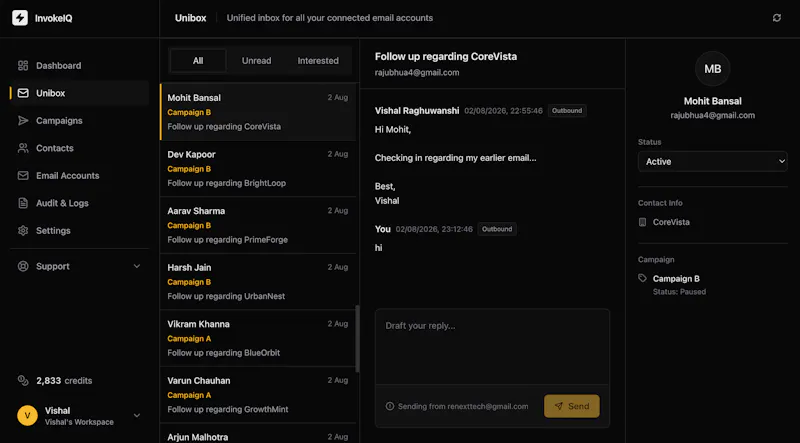Image resolution: width=800 pixels, height=443 pixels.
Task: Click the Outbound badge on You message
Action: (497, 229)
